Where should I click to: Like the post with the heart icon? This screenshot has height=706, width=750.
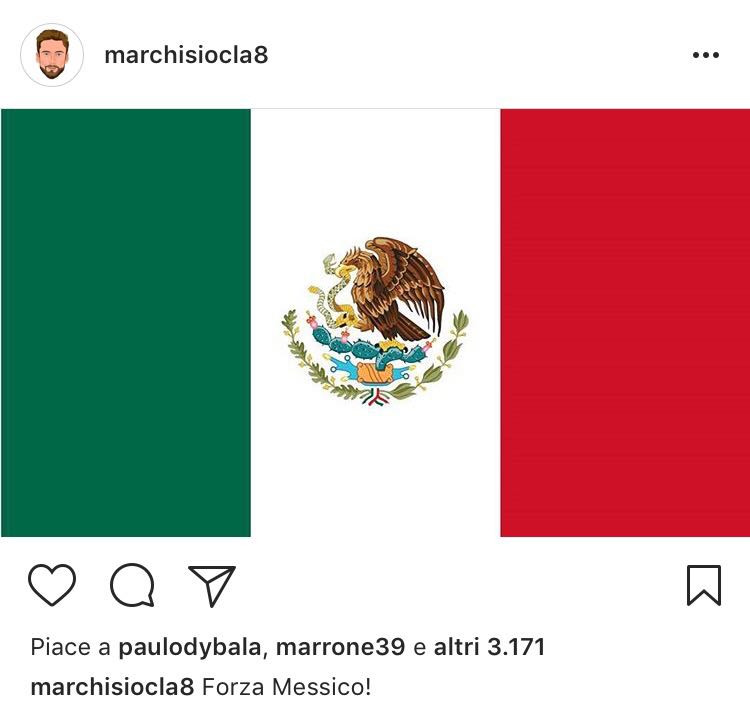(52, 585)
